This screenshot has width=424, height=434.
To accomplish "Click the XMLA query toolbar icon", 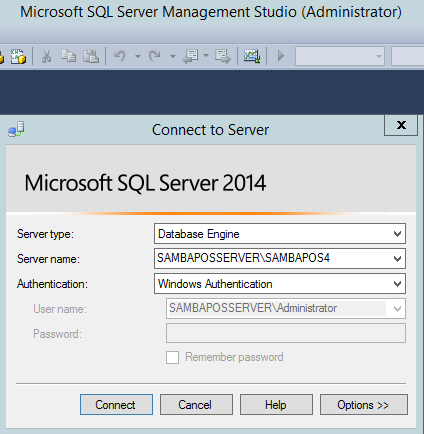I will [x=18, y=56].
